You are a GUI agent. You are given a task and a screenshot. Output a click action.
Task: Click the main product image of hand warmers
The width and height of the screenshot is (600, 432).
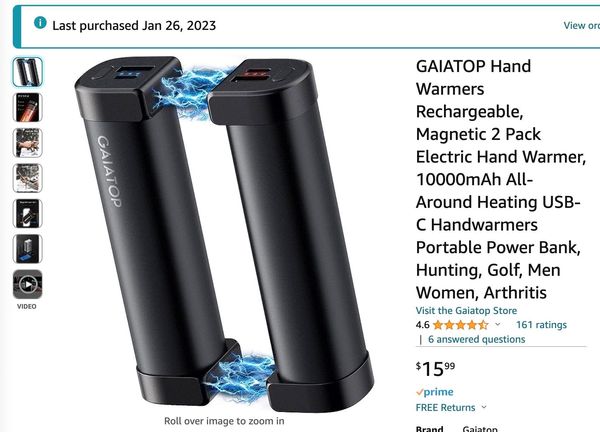[224, 234]
